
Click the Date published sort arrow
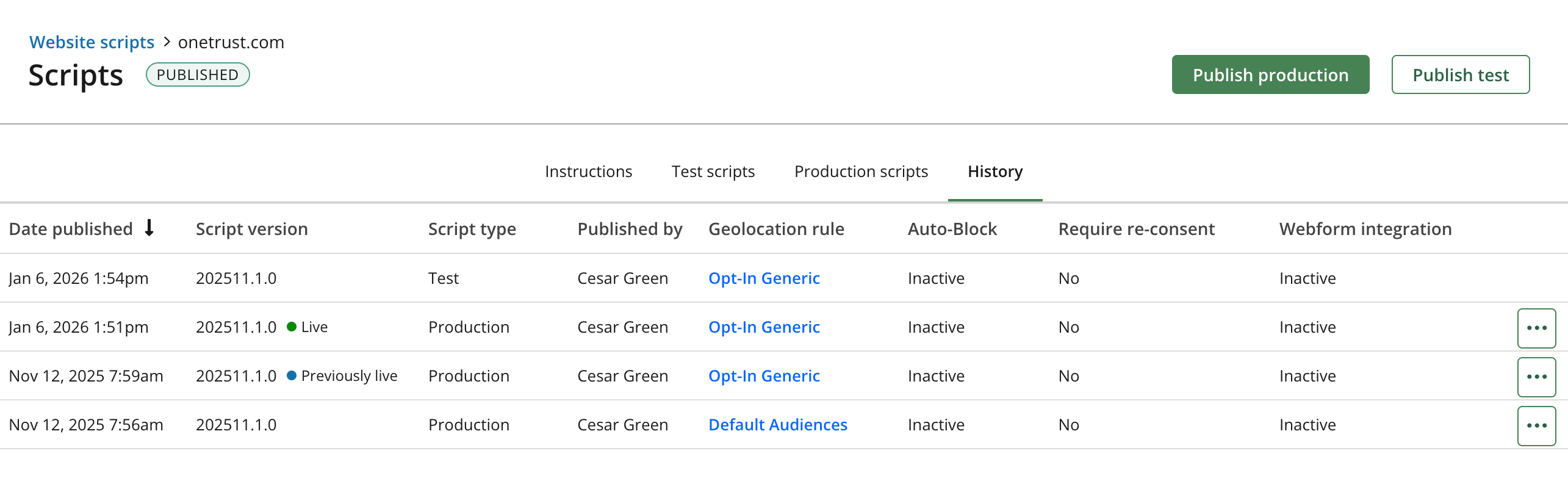pyautogui.click(x=149, y=228)
